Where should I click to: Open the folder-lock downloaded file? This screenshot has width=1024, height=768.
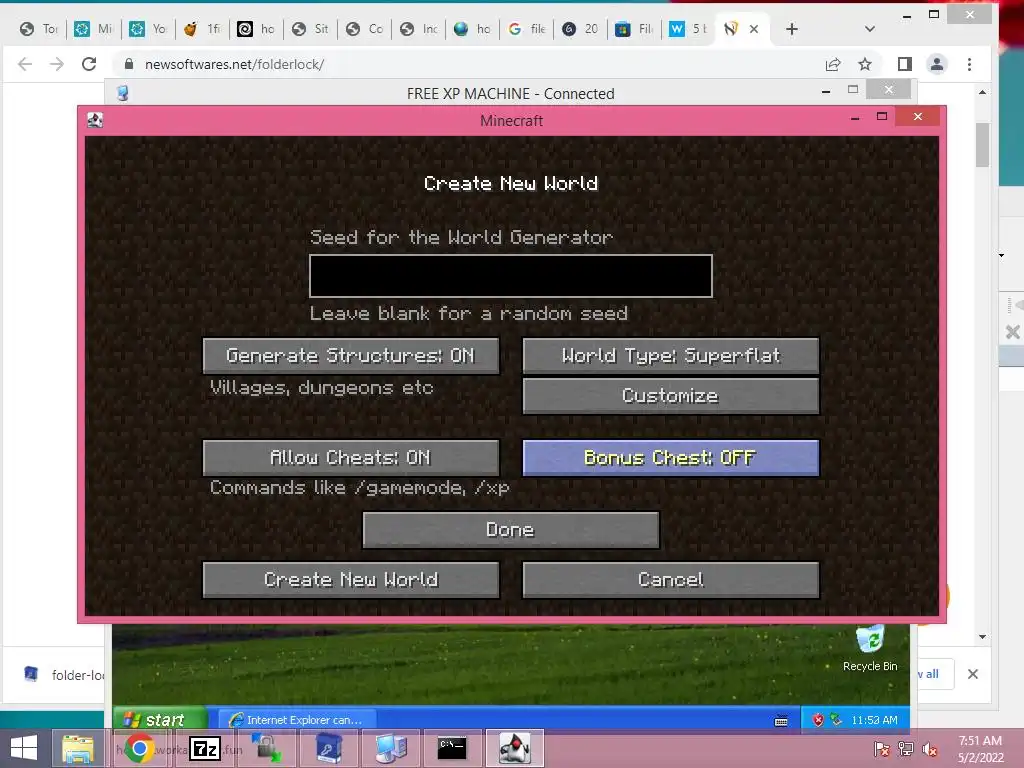coord(64,675)
